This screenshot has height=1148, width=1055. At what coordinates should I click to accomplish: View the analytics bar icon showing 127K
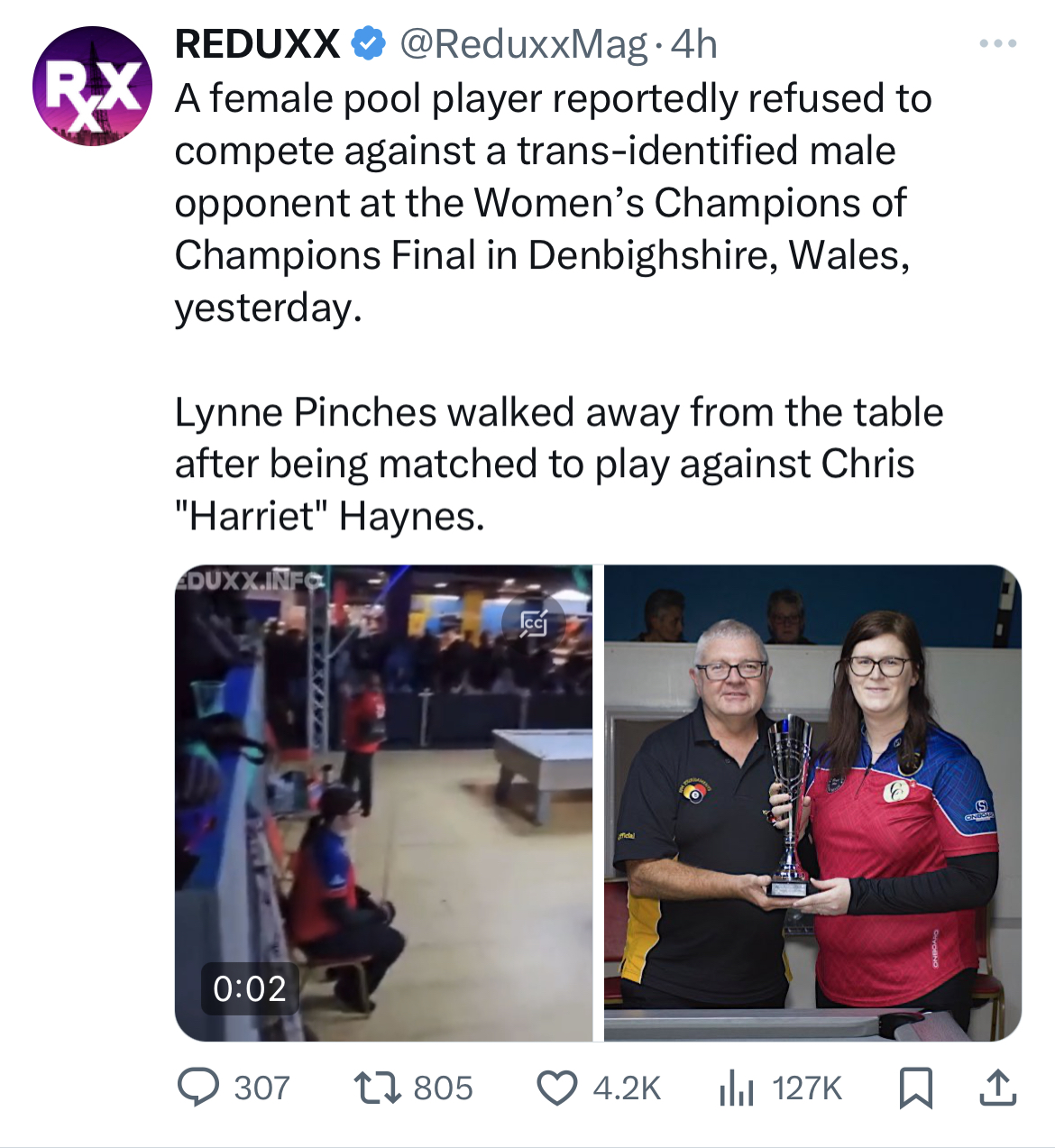(x=737, y=1088)
